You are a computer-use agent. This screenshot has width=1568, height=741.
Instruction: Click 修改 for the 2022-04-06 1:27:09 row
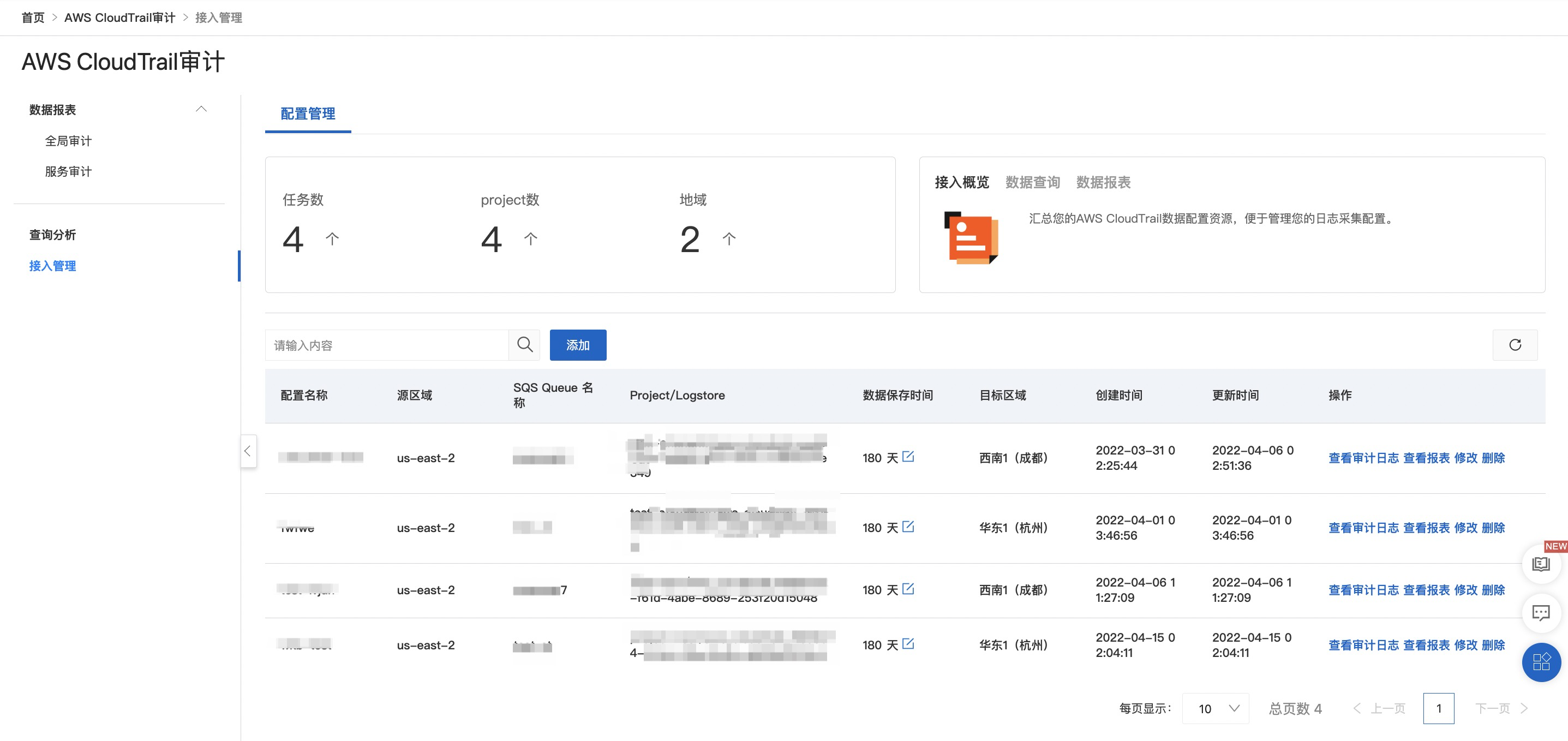(1466, 590)
